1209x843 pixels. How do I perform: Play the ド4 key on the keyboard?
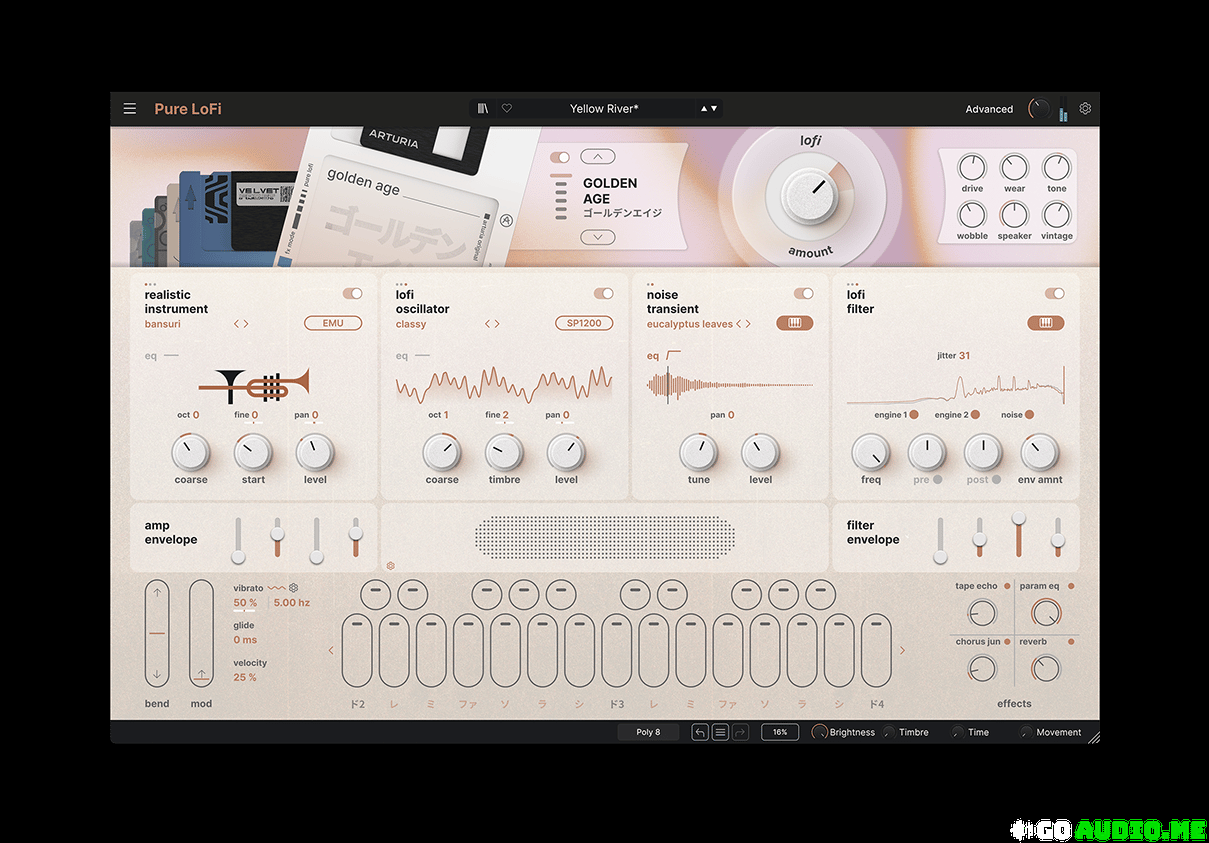click(x=876, y=650)
